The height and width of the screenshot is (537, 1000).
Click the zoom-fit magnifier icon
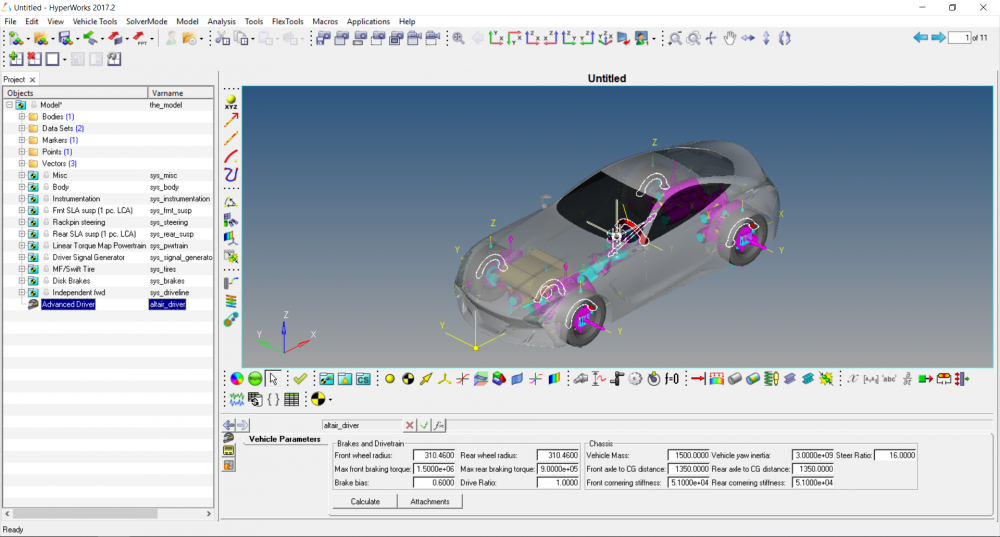[458, 38]
